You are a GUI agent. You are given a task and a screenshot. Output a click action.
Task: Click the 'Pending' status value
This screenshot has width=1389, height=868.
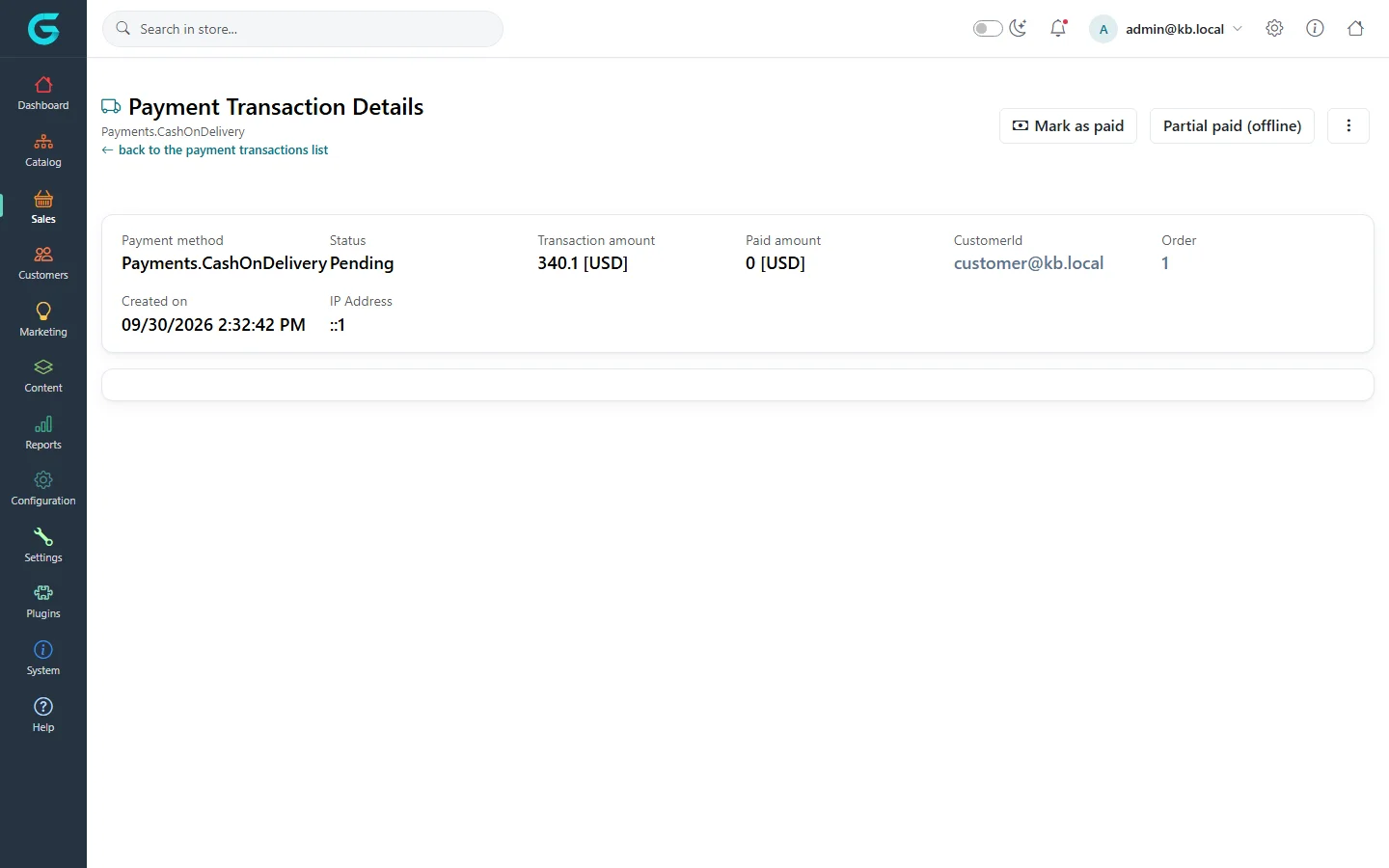pyautogui.click(x=362, y=263)
